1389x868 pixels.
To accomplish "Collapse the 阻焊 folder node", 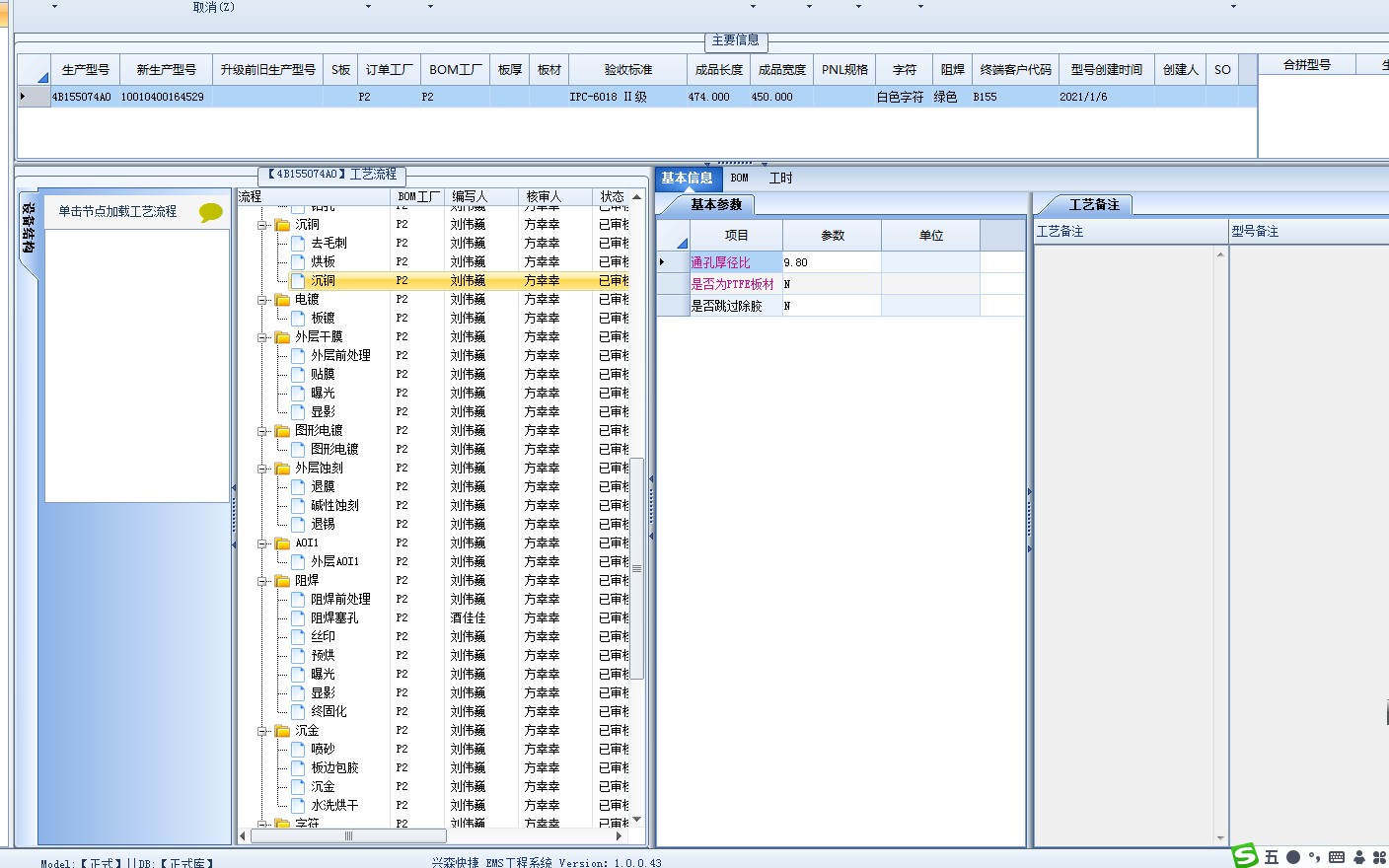I will pos(263,581).
